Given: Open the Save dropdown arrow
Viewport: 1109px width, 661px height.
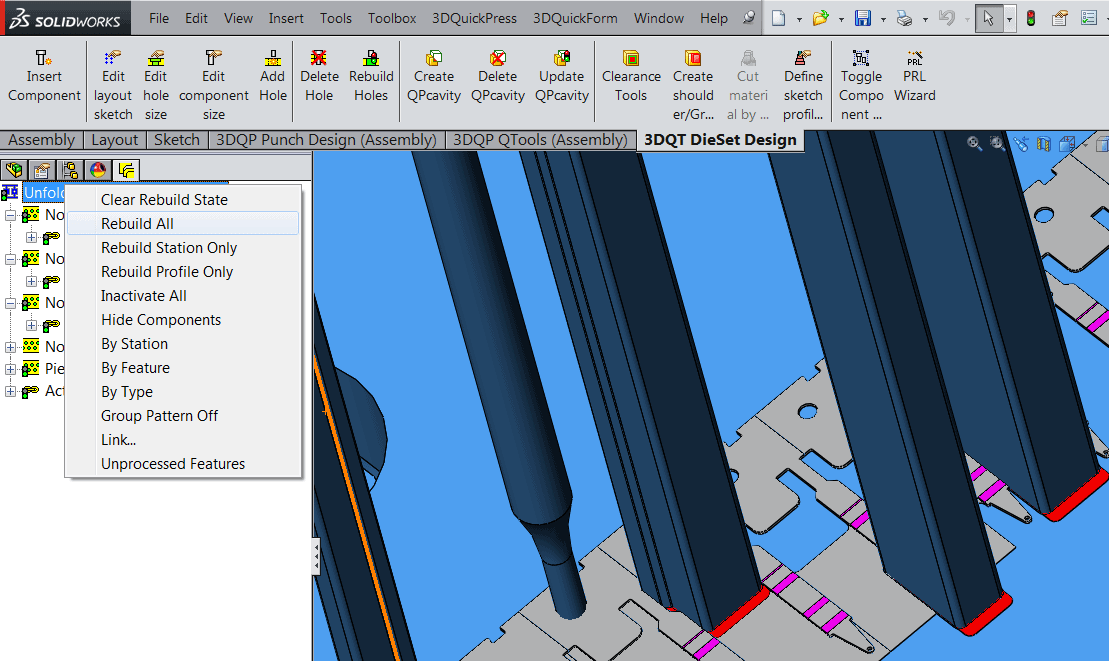Looking at the screenshot, I should point(883,20).
